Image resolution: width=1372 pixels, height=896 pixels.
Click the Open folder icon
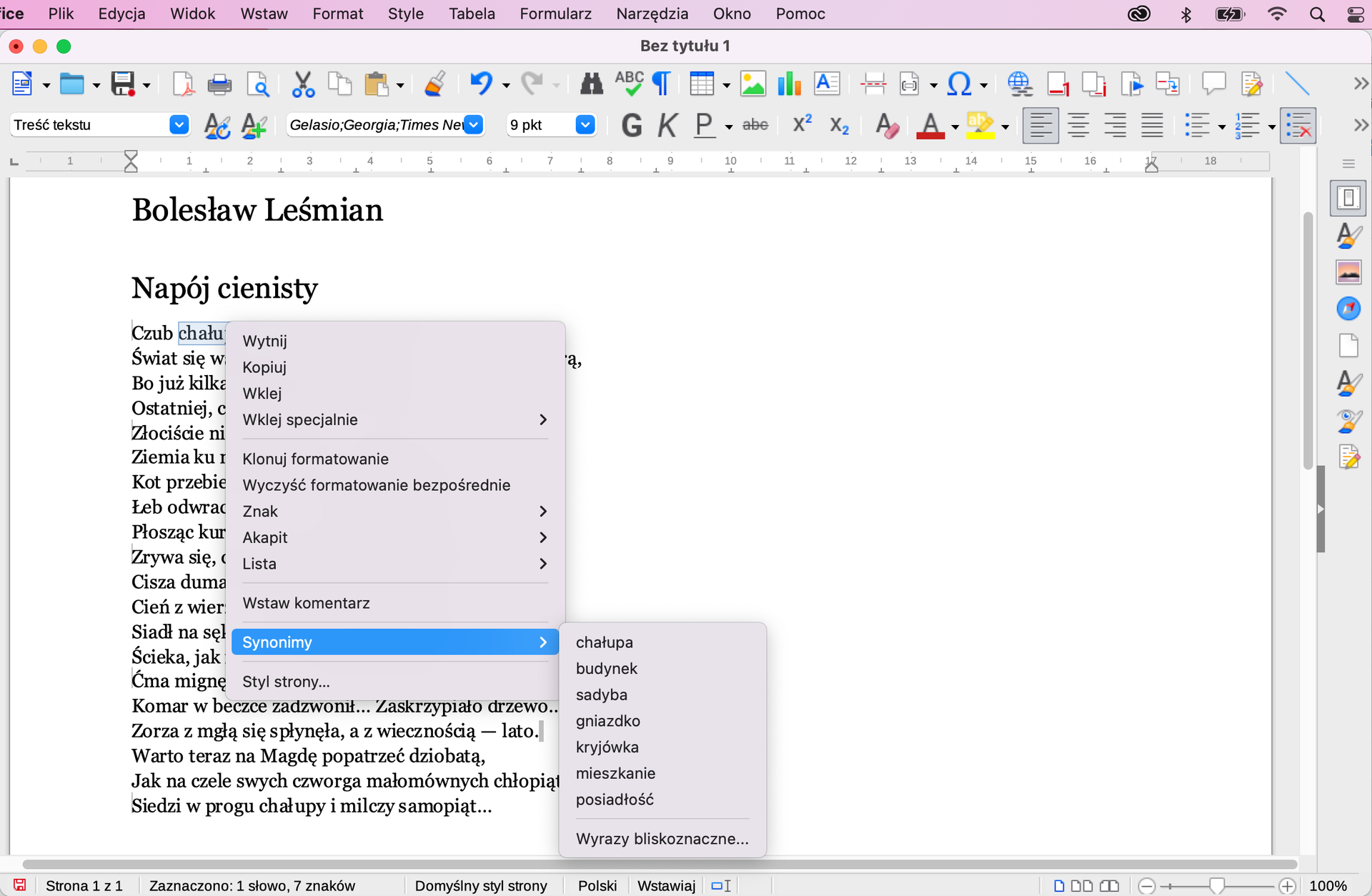point(71,84)
